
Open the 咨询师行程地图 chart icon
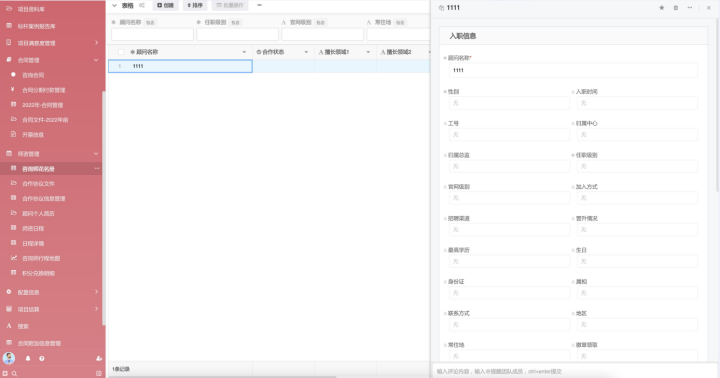click(x=13, y=258)
